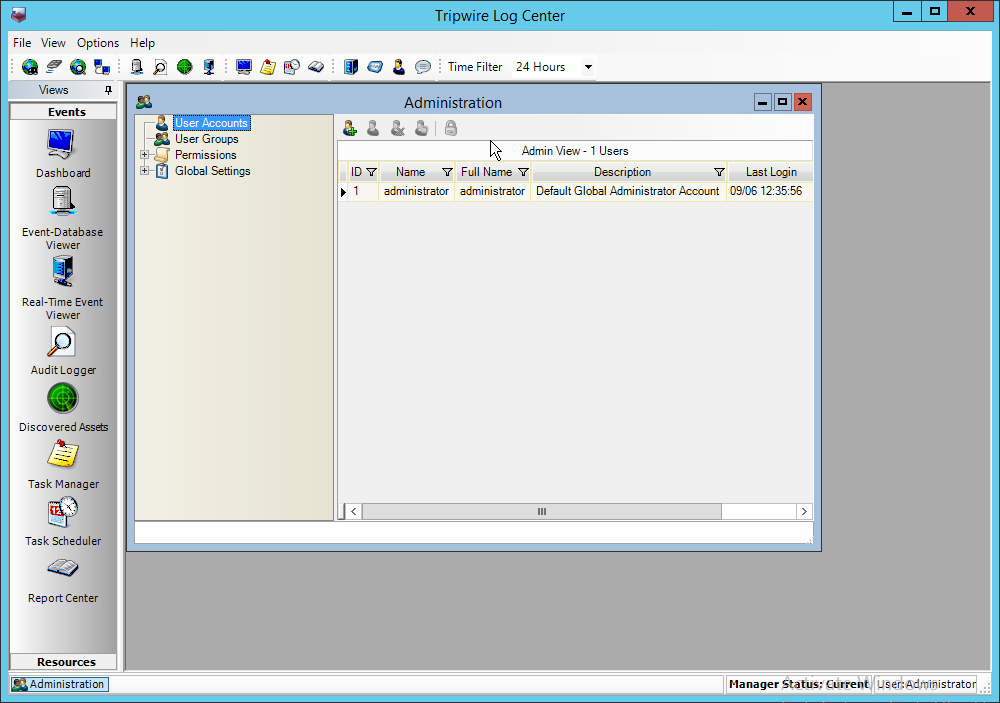Click the greyed Delete User icon
1000x703 pixels.
[x=397, y=128]
